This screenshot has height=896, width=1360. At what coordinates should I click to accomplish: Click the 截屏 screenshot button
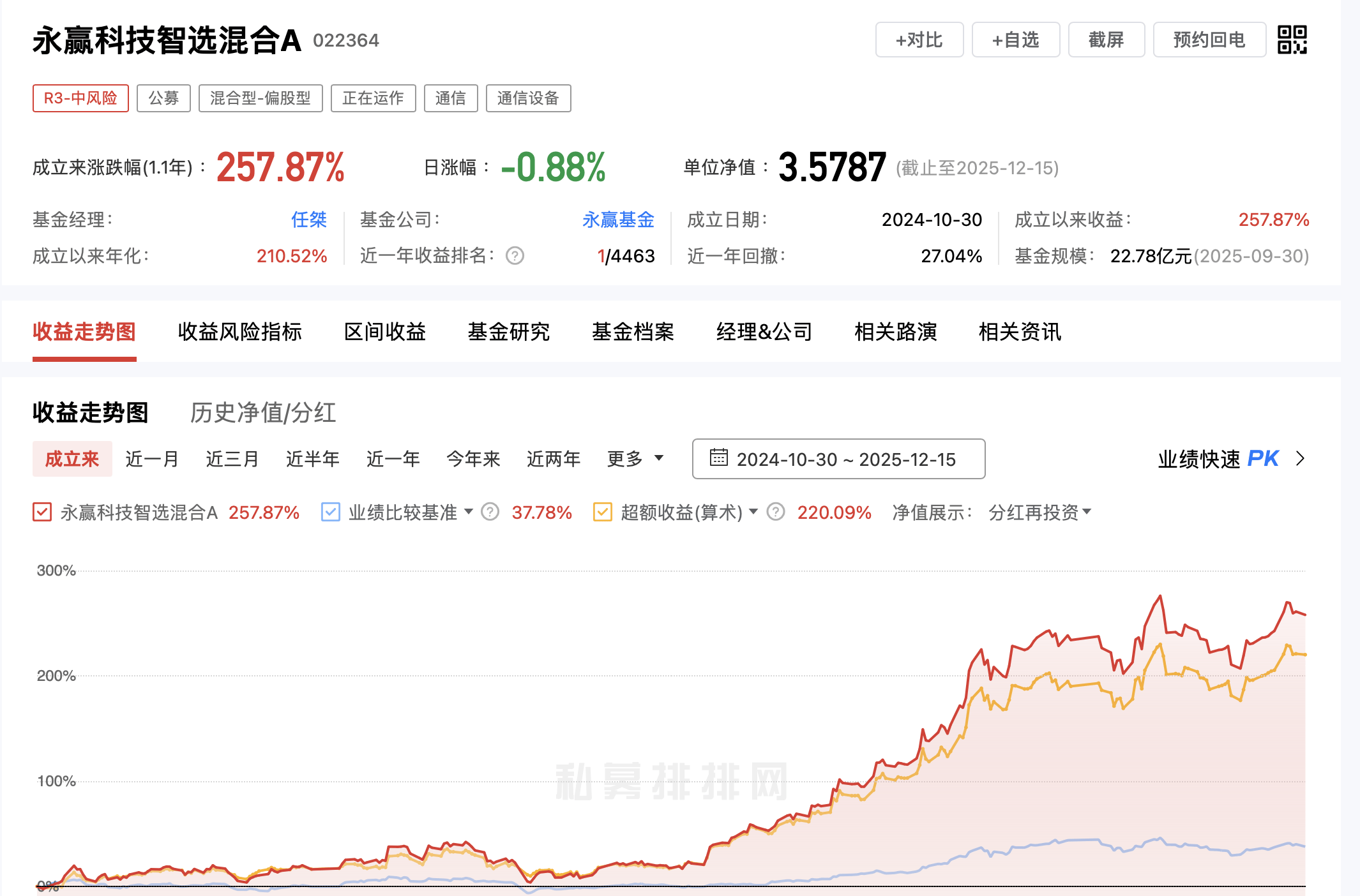pos(1106,40)
